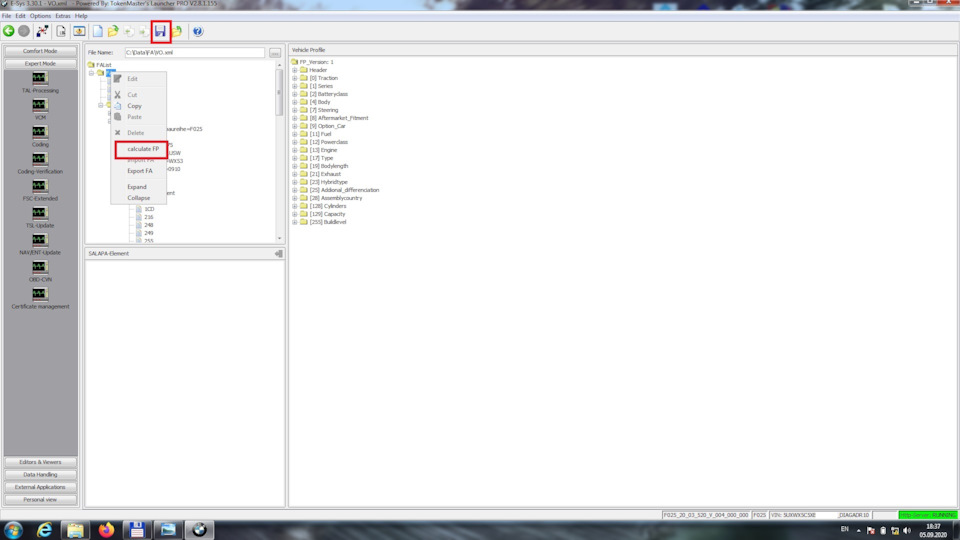Click the download-to-monitor toolbar icon
960x540 pixels.
[79, 31]
